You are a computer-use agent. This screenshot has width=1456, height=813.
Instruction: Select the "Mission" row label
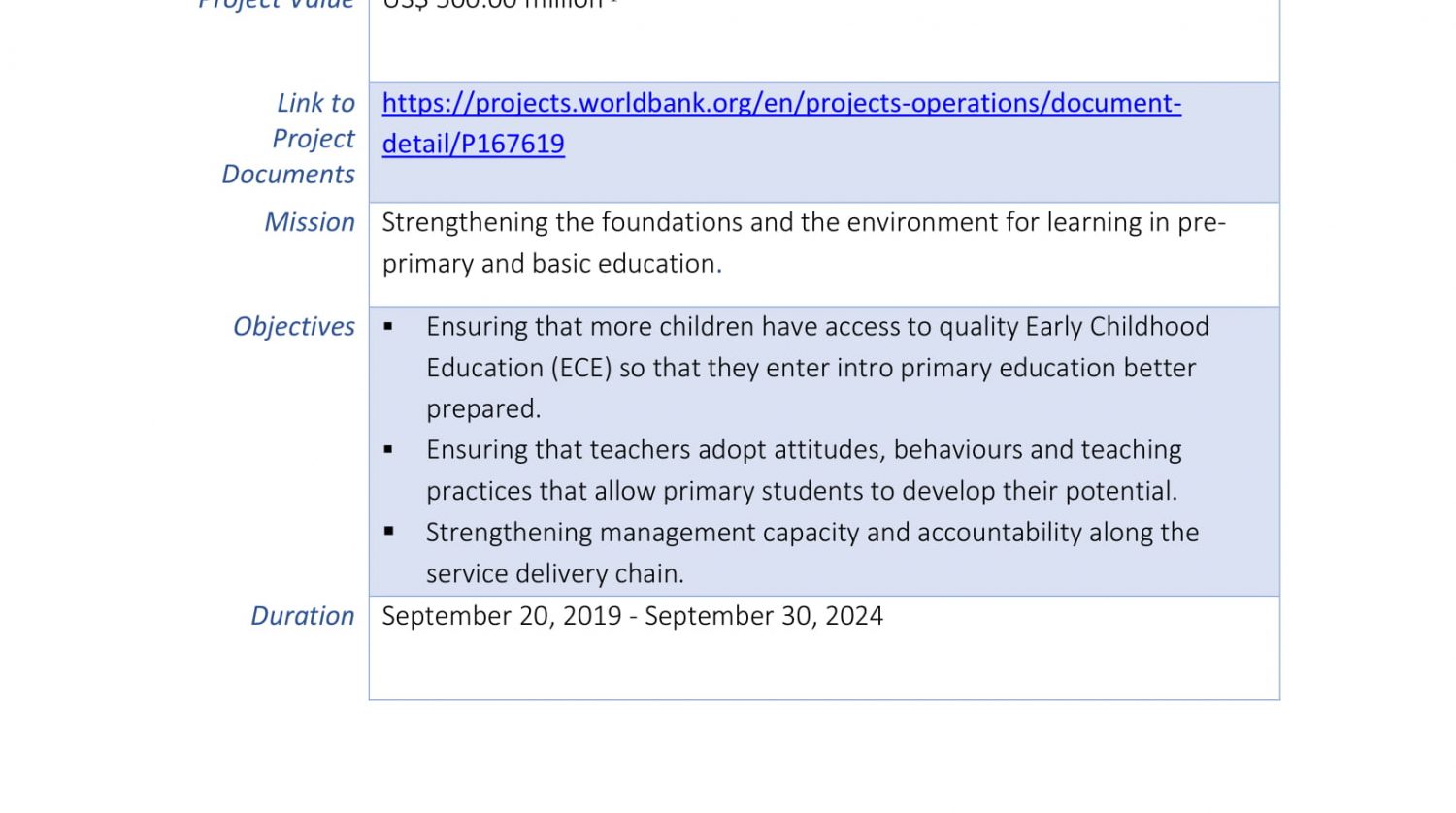[310, 222]
